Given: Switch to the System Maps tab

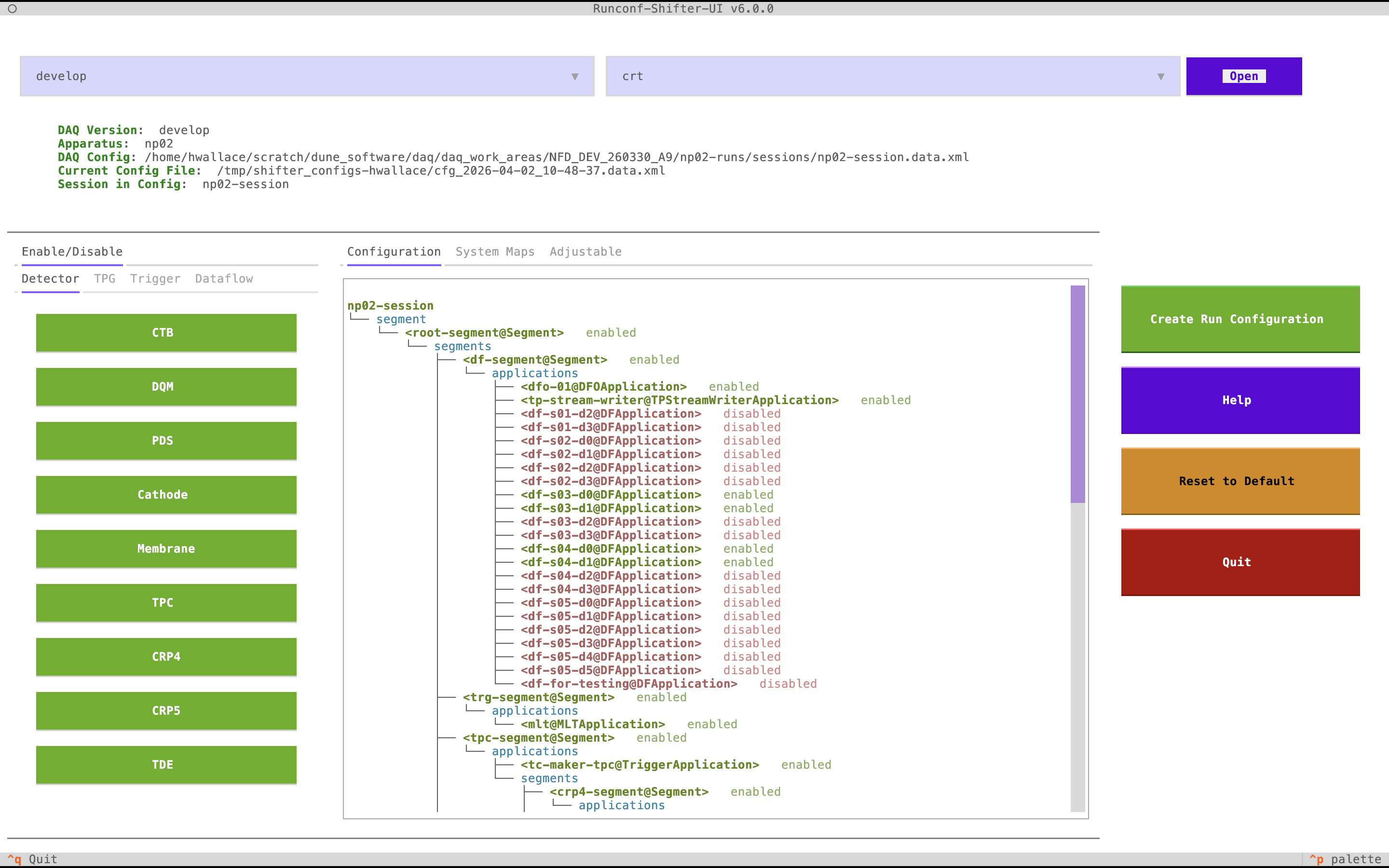Looking at the screenshot, I should 495,251.
